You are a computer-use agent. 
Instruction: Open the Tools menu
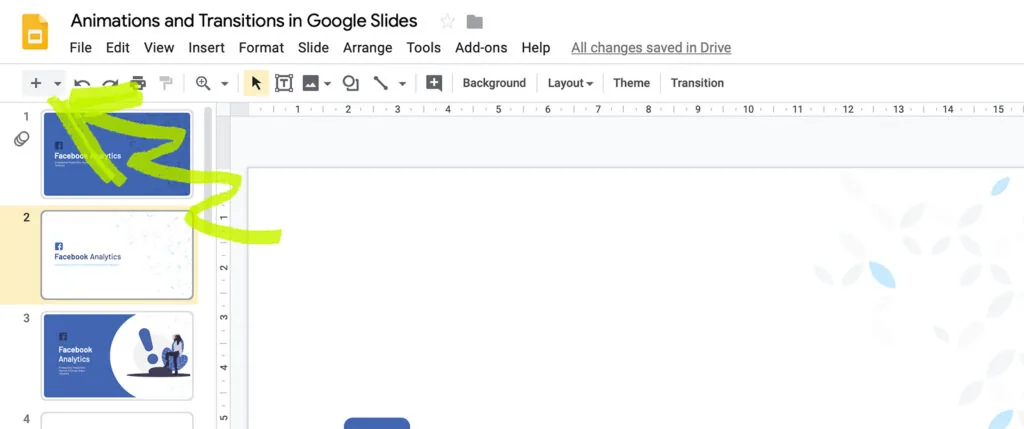coord(423,48)
